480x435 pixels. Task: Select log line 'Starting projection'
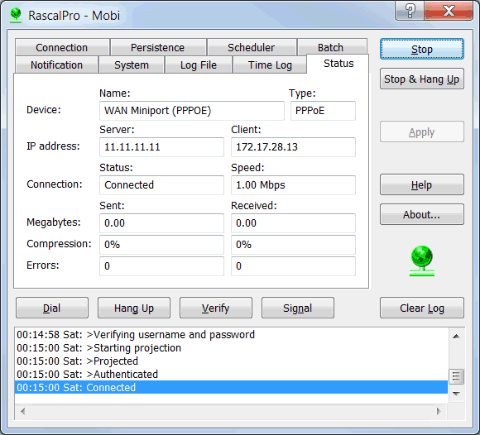231,348
